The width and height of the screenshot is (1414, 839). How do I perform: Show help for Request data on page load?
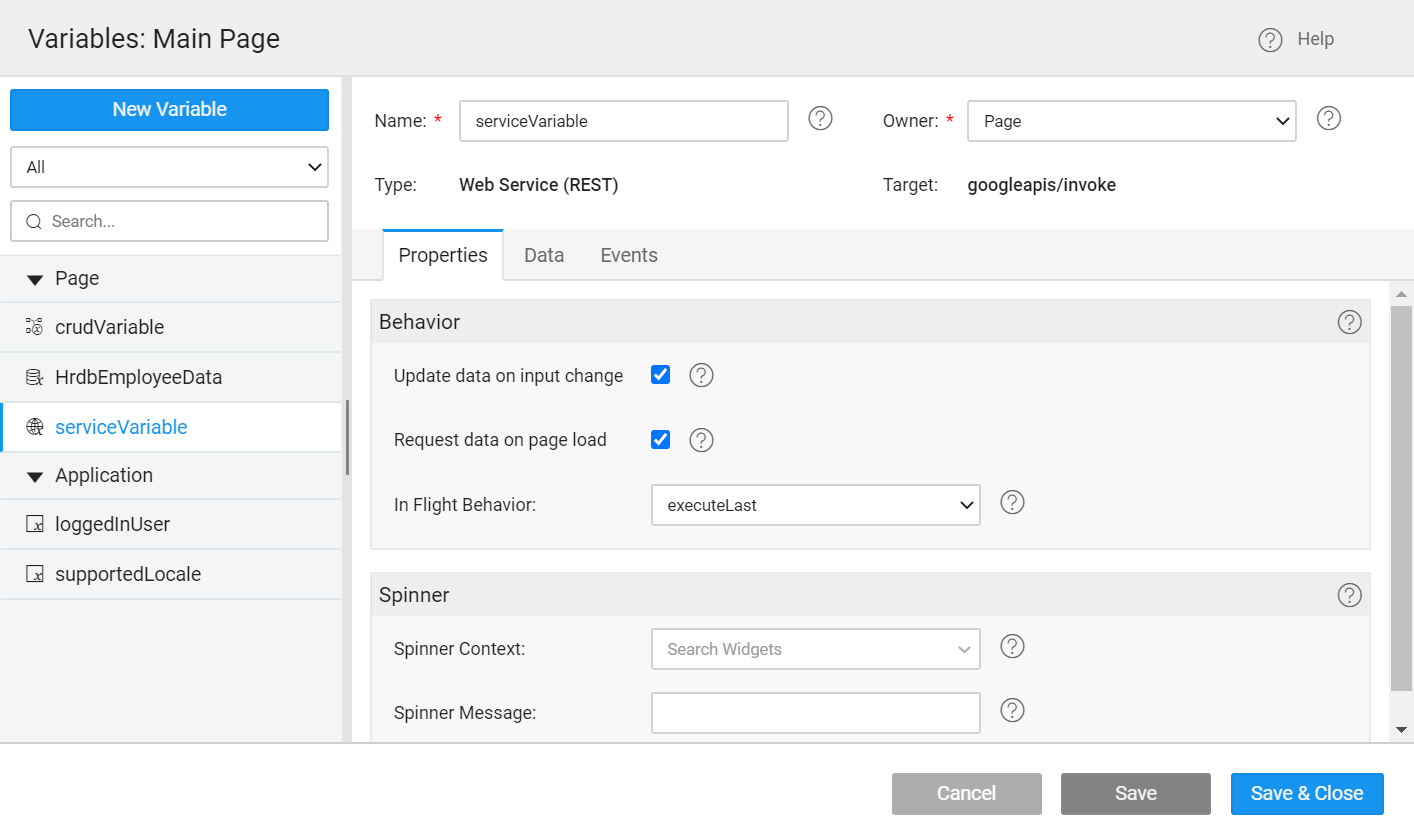pos(701,440)
